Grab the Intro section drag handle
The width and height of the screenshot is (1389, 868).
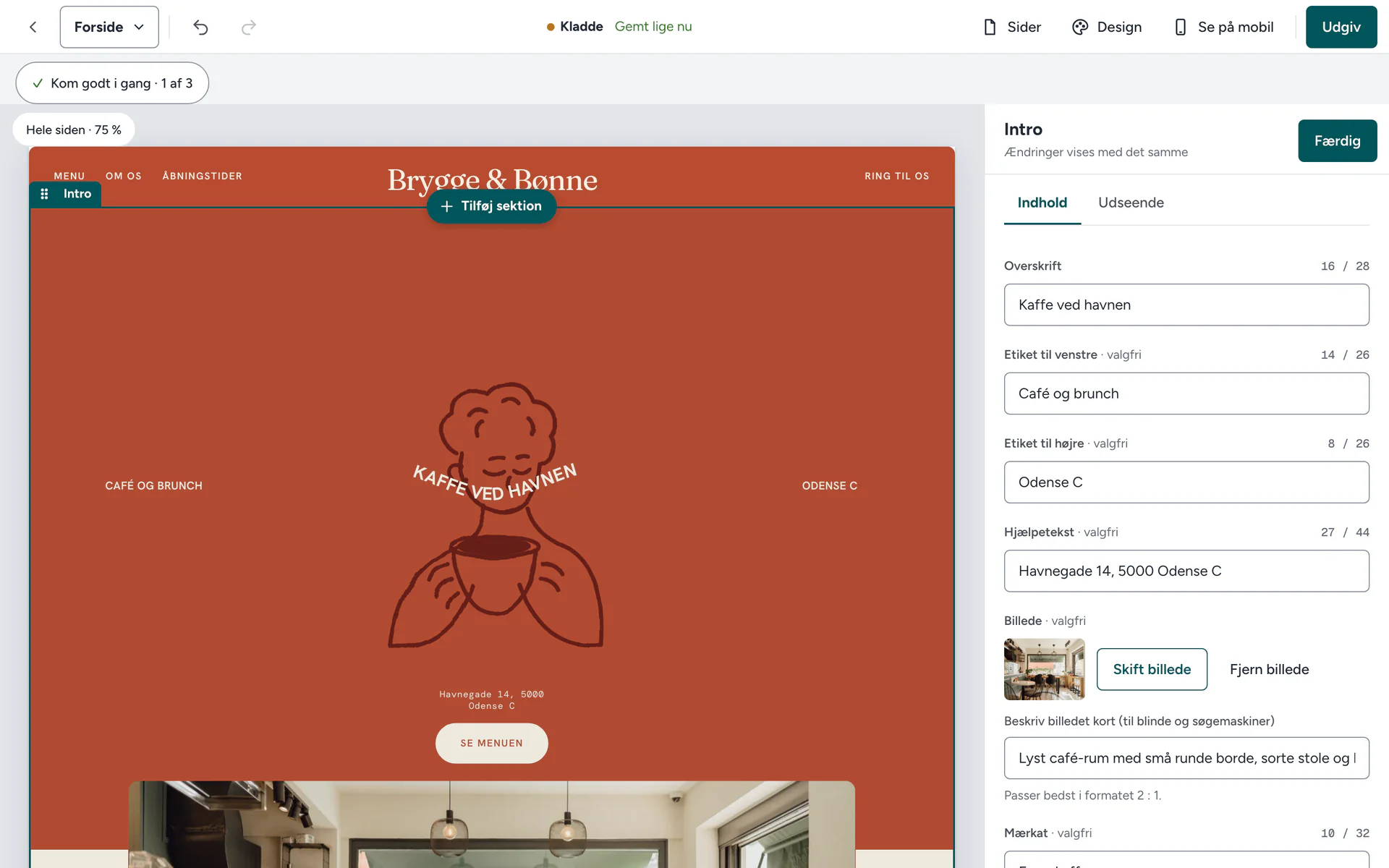tap(44, 194)
